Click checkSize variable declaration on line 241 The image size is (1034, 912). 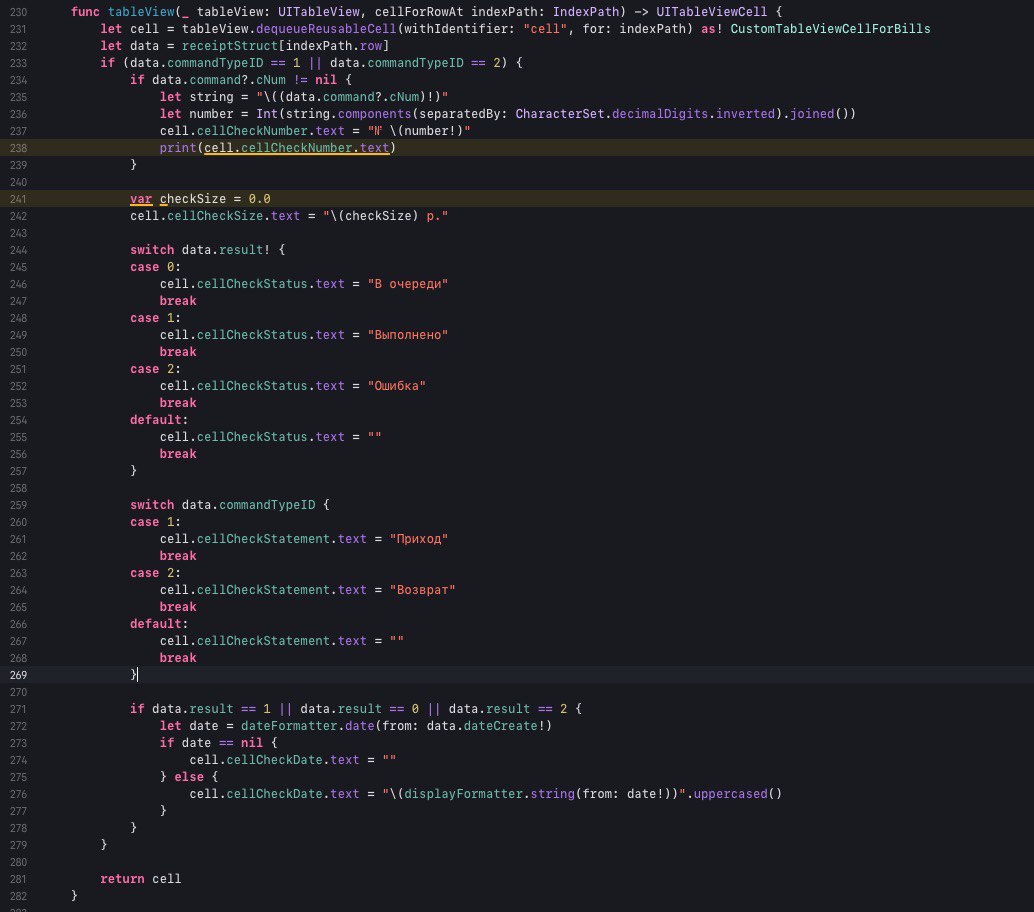pos(193,199)
